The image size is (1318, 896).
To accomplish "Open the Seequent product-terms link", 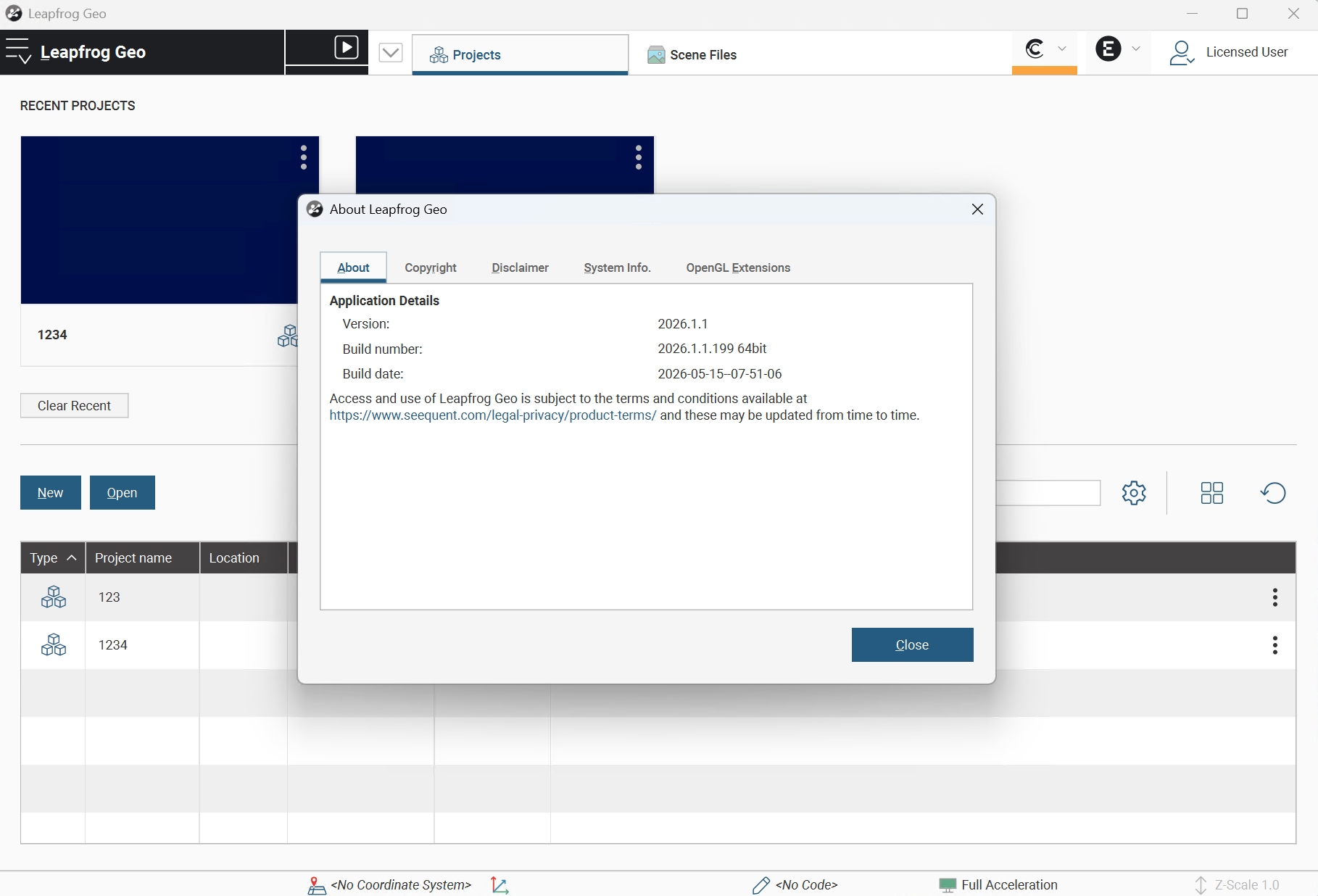I will [x=493, y=415].
